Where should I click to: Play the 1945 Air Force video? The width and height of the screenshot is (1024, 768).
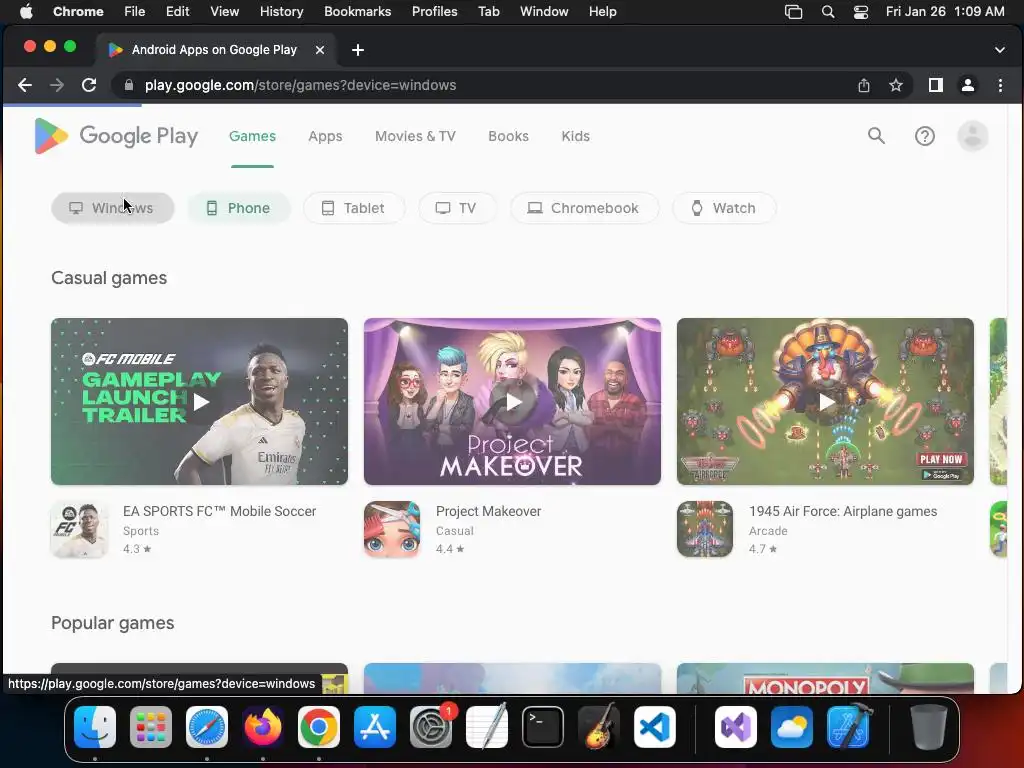[826, 402]
